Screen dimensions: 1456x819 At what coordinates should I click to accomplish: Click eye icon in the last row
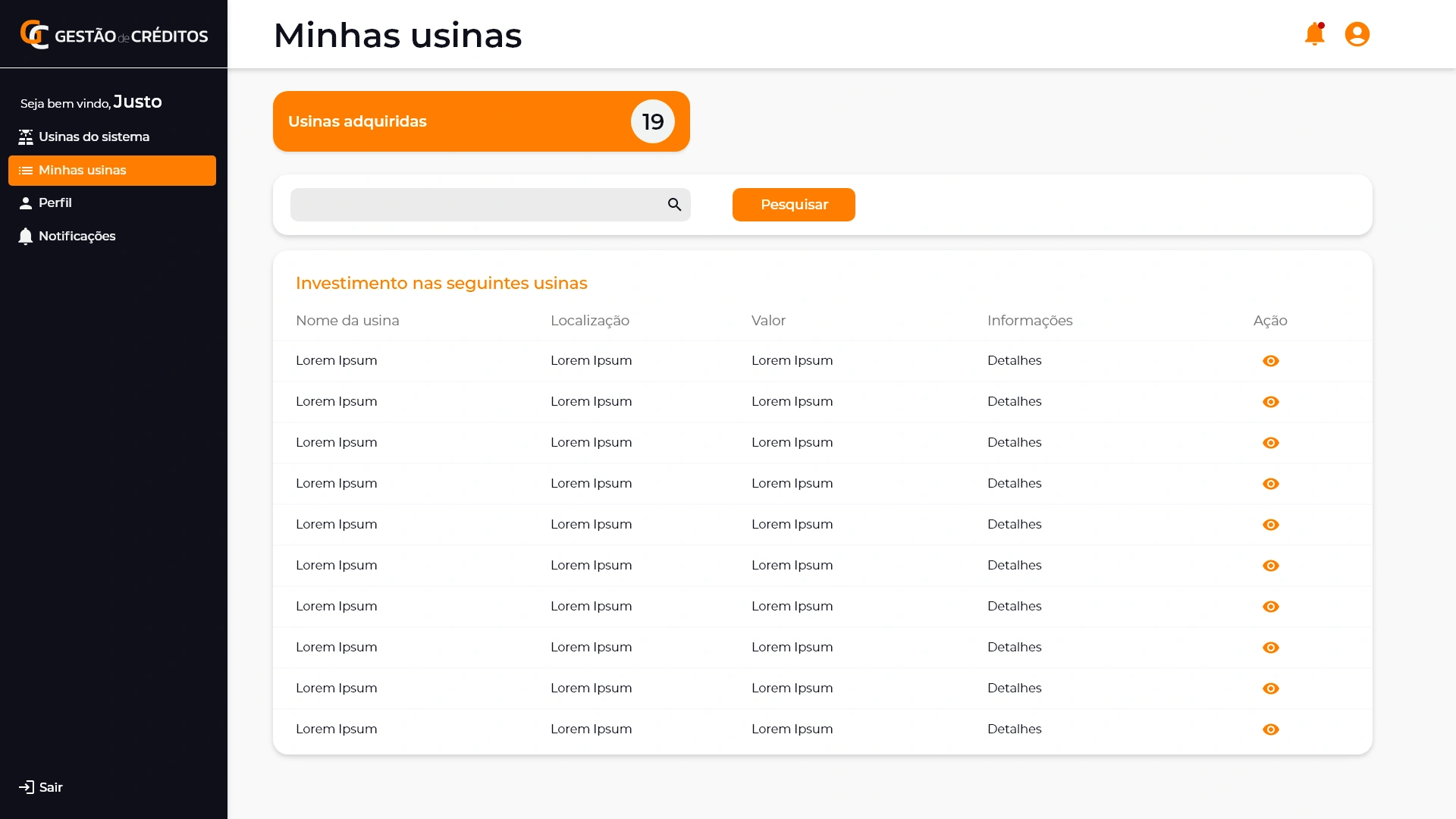tap(1270, 730)
